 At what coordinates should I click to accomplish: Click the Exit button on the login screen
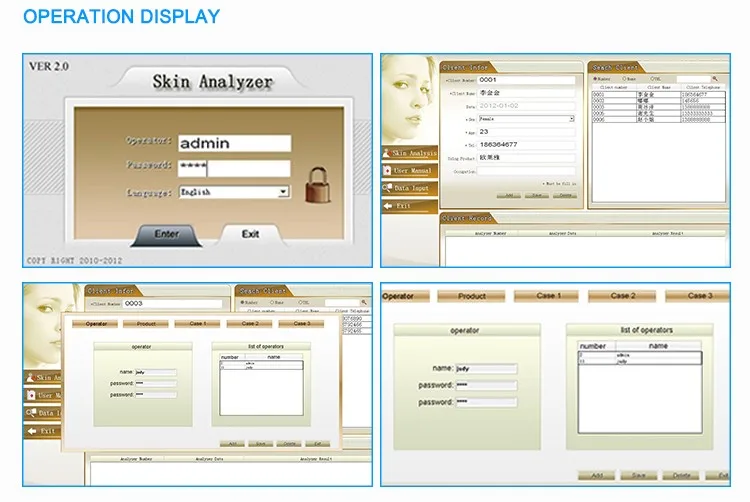pyautogui.click(x=250, y=234)
